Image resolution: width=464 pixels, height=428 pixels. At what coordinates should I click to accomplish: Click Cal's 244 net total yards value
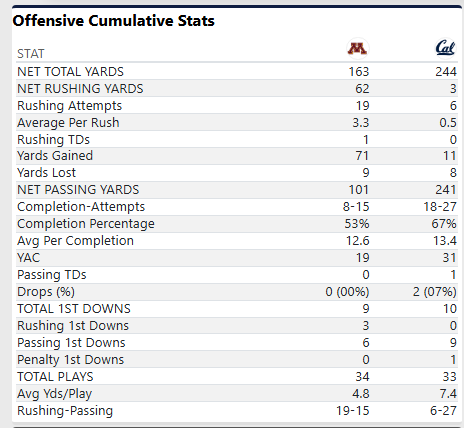coord(446,72)
